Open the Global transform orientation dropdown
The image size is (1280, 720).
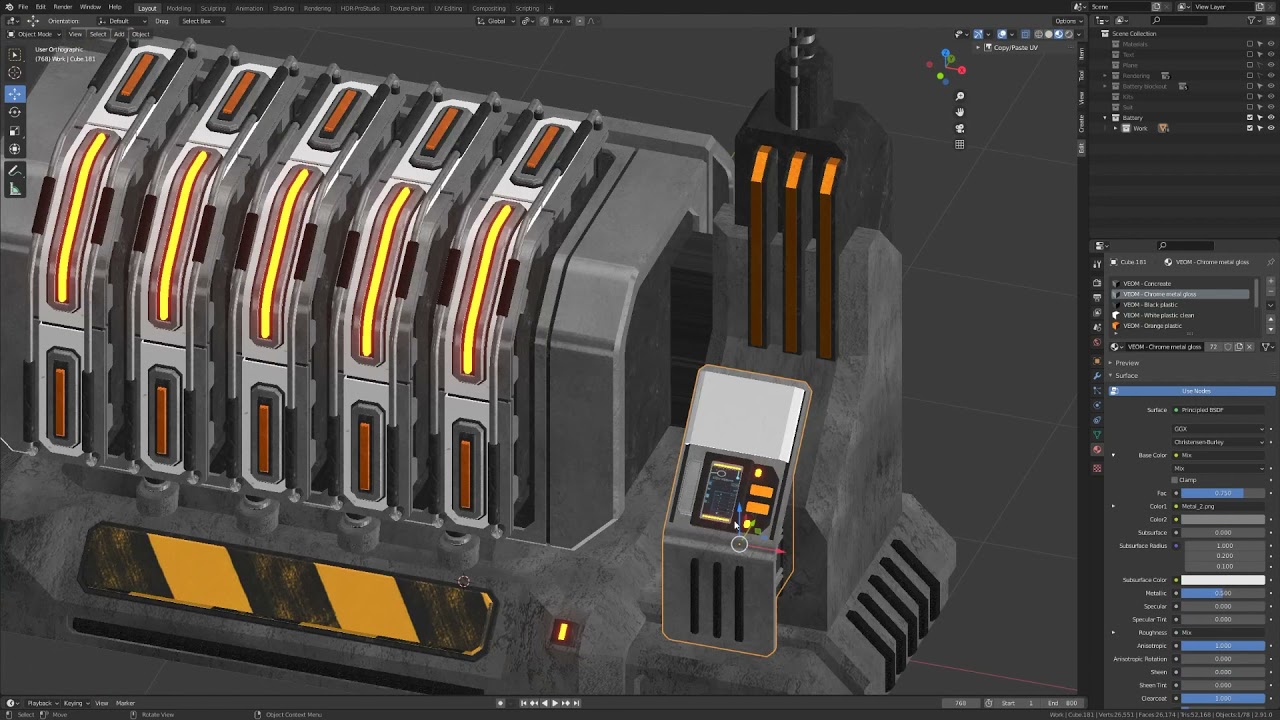(497, 21)
